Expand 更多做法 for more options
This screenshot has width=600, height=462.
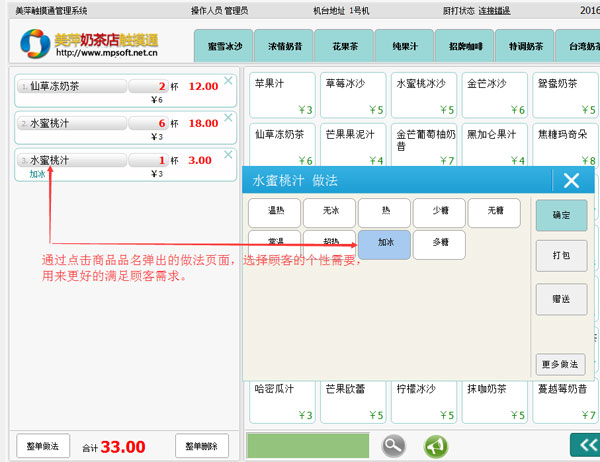560,364
